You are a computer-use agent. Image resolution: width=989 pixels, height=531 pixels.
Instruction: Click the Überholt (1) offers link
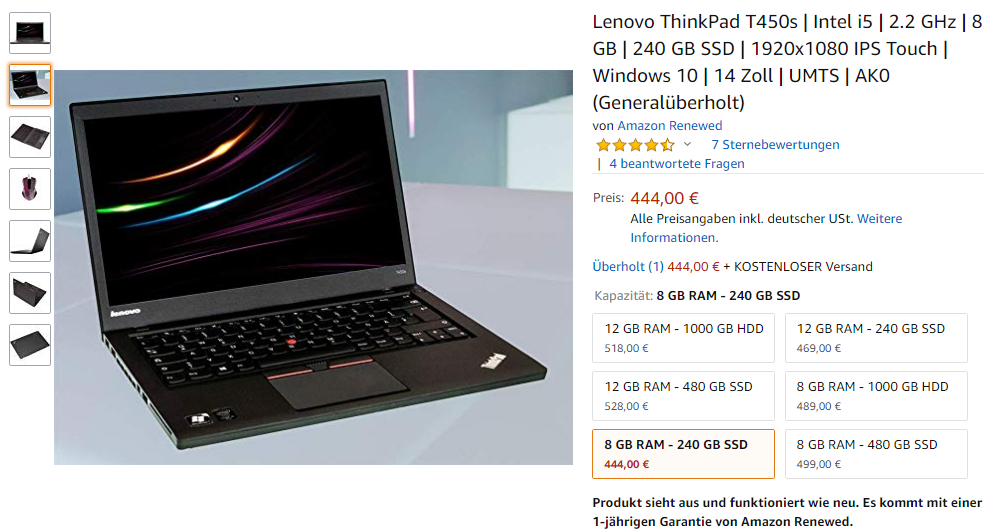click(x=628, y=266)
